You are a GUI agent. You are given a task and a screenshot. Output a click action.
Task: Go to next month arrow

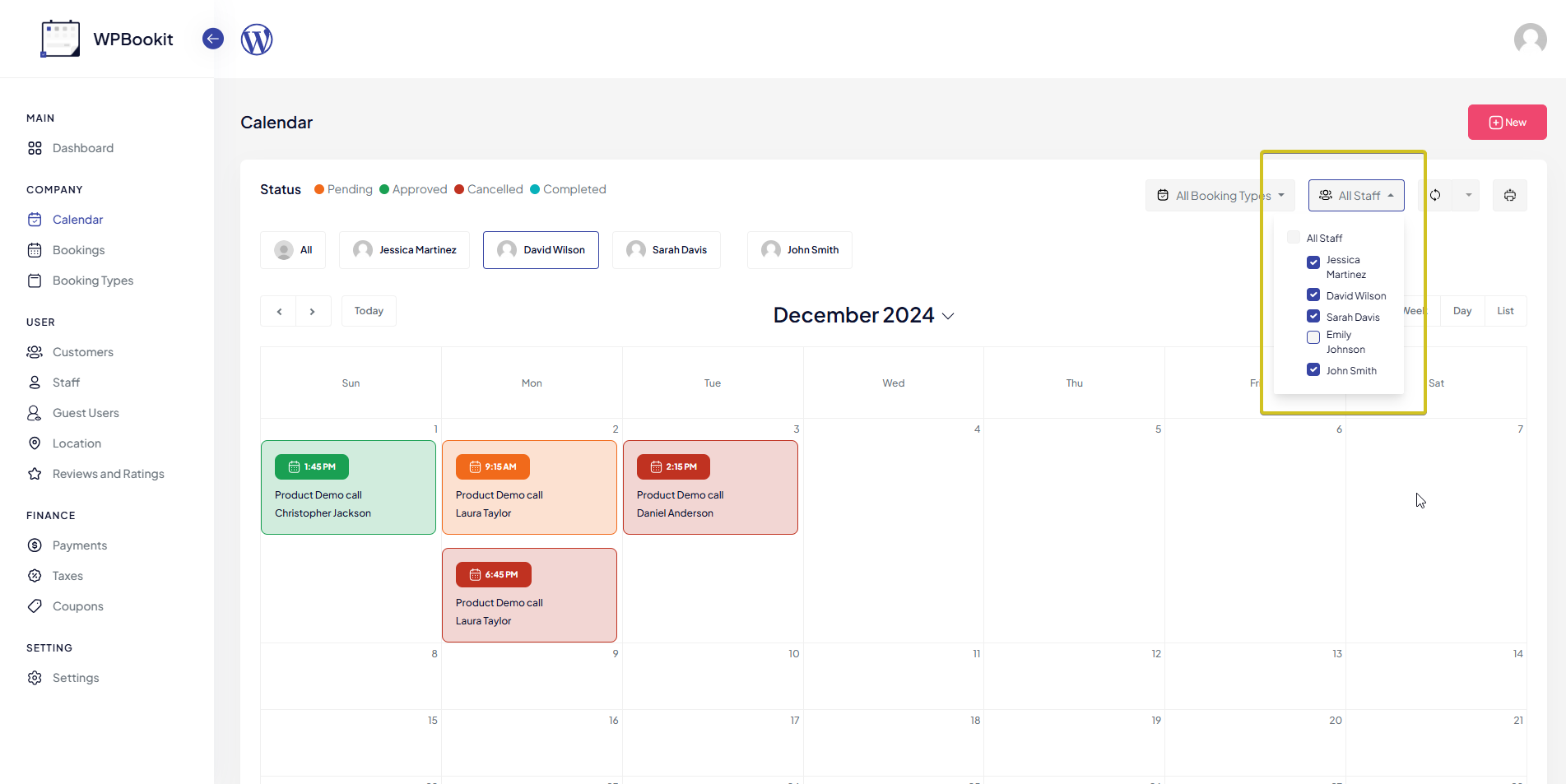point(313,312)
